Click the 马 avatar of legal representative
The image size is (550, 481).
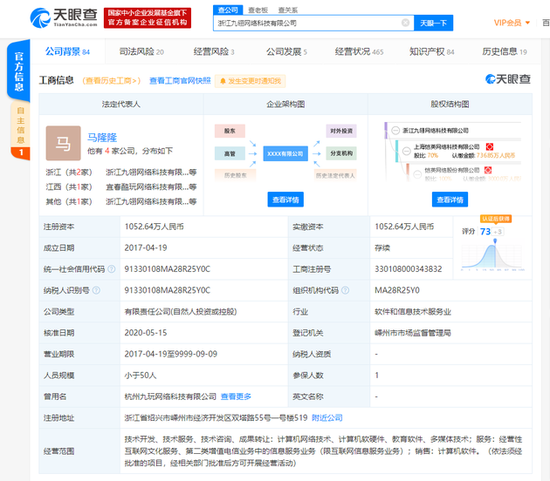click(x=63, y=143)
